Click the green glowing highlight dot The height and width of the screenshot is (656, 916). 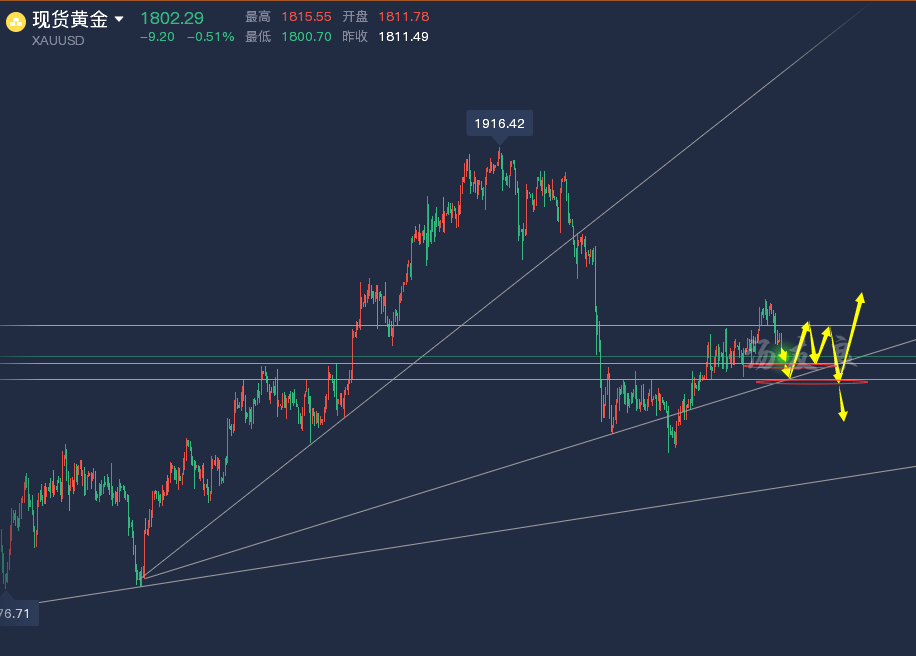point(784,355)
